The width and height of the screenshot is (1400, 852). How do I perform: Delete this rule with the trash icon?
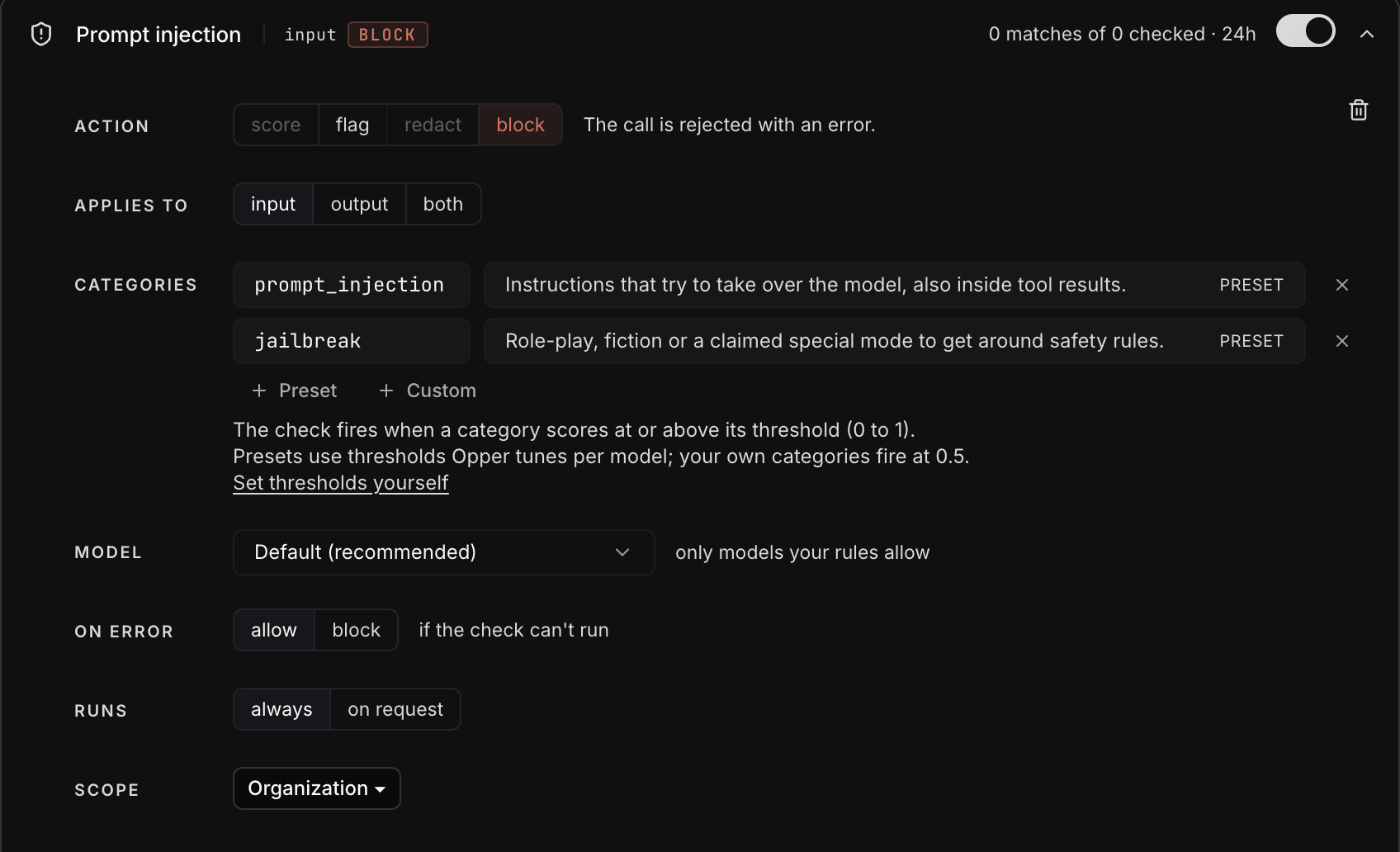(x=1358, y=110)
